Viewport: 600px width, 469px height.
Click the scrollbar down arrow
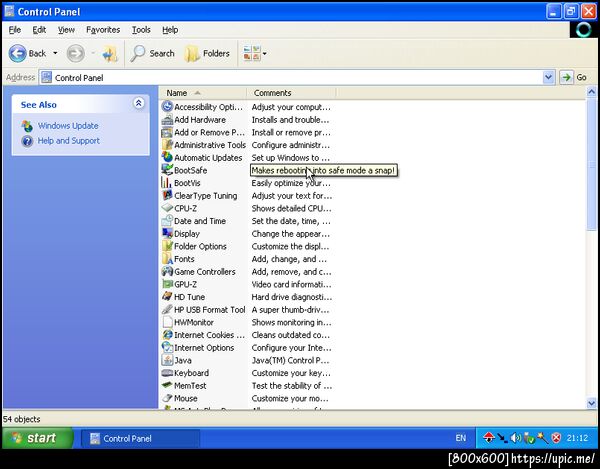coord(591,403)
